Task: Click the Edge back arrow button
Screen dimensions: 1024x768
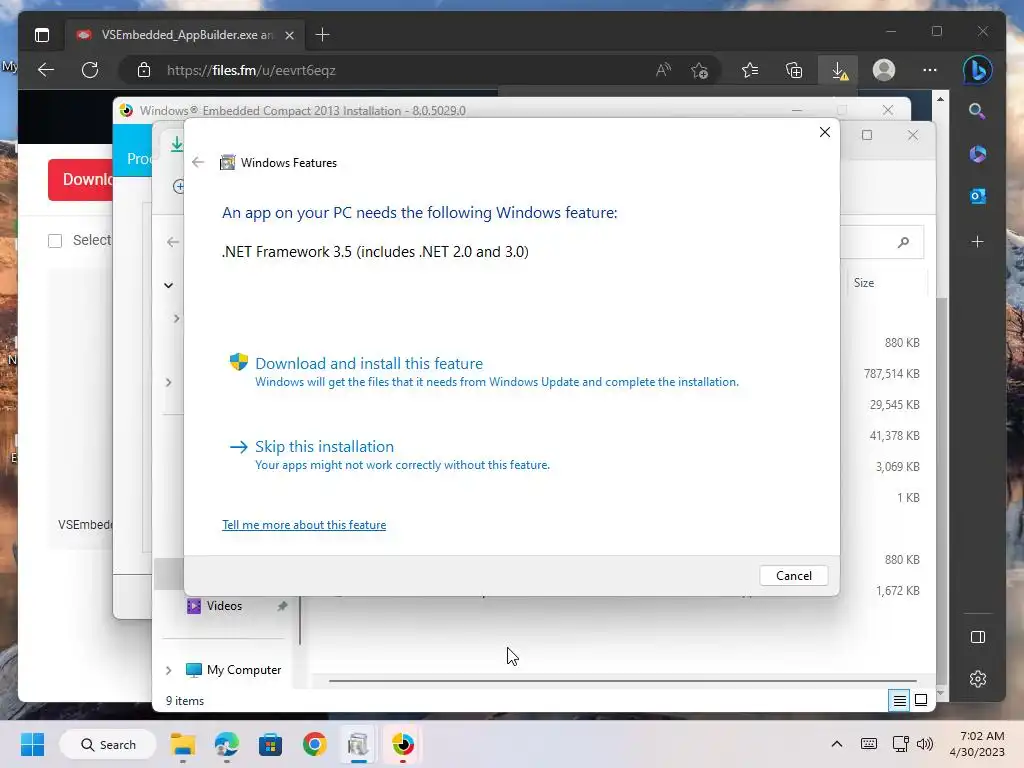Action: [46, 70]
